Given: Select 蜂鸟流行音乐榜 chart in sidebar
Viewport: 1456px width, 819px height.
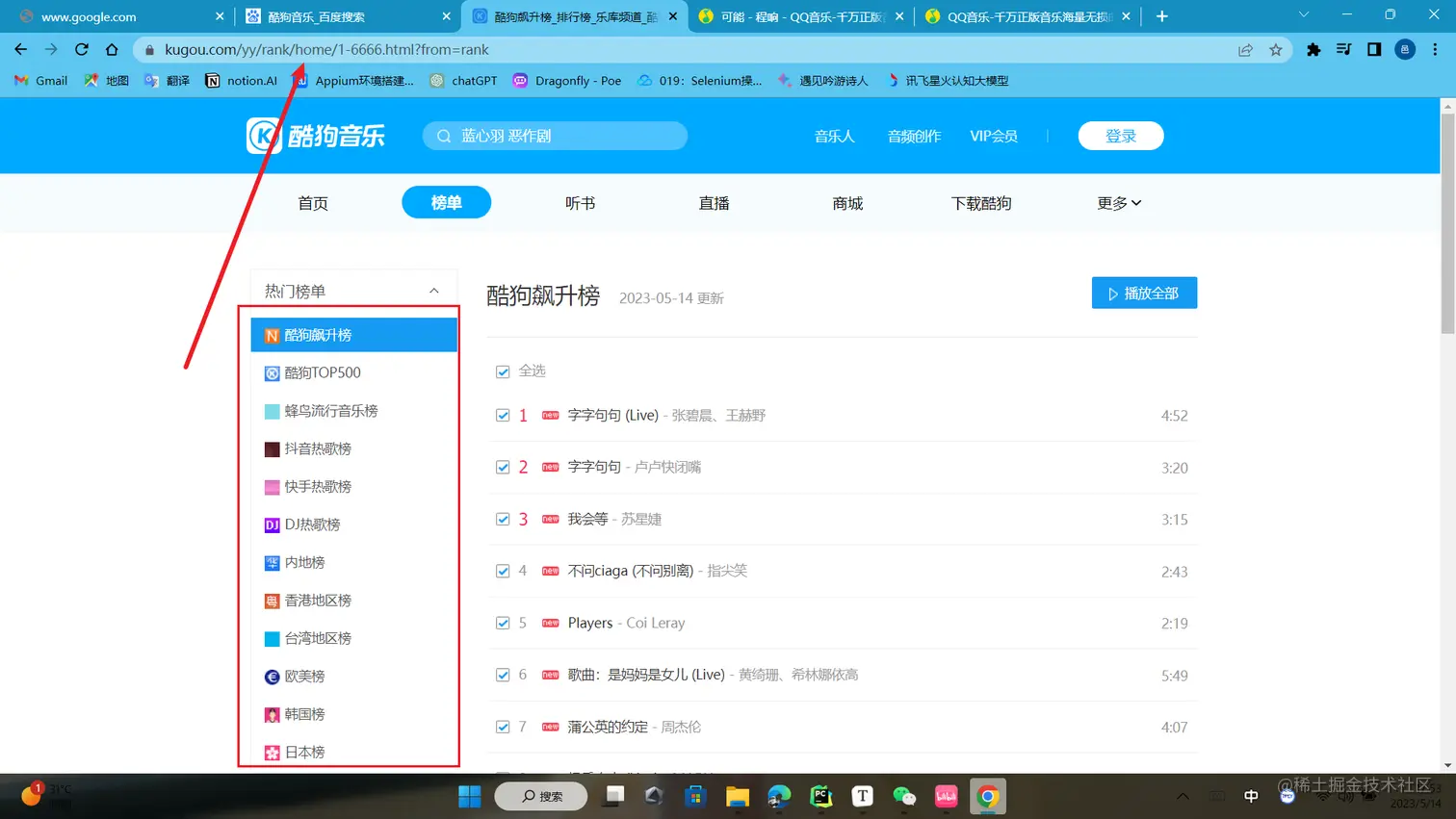Looking at the screenshot, I should pos(353,411).
